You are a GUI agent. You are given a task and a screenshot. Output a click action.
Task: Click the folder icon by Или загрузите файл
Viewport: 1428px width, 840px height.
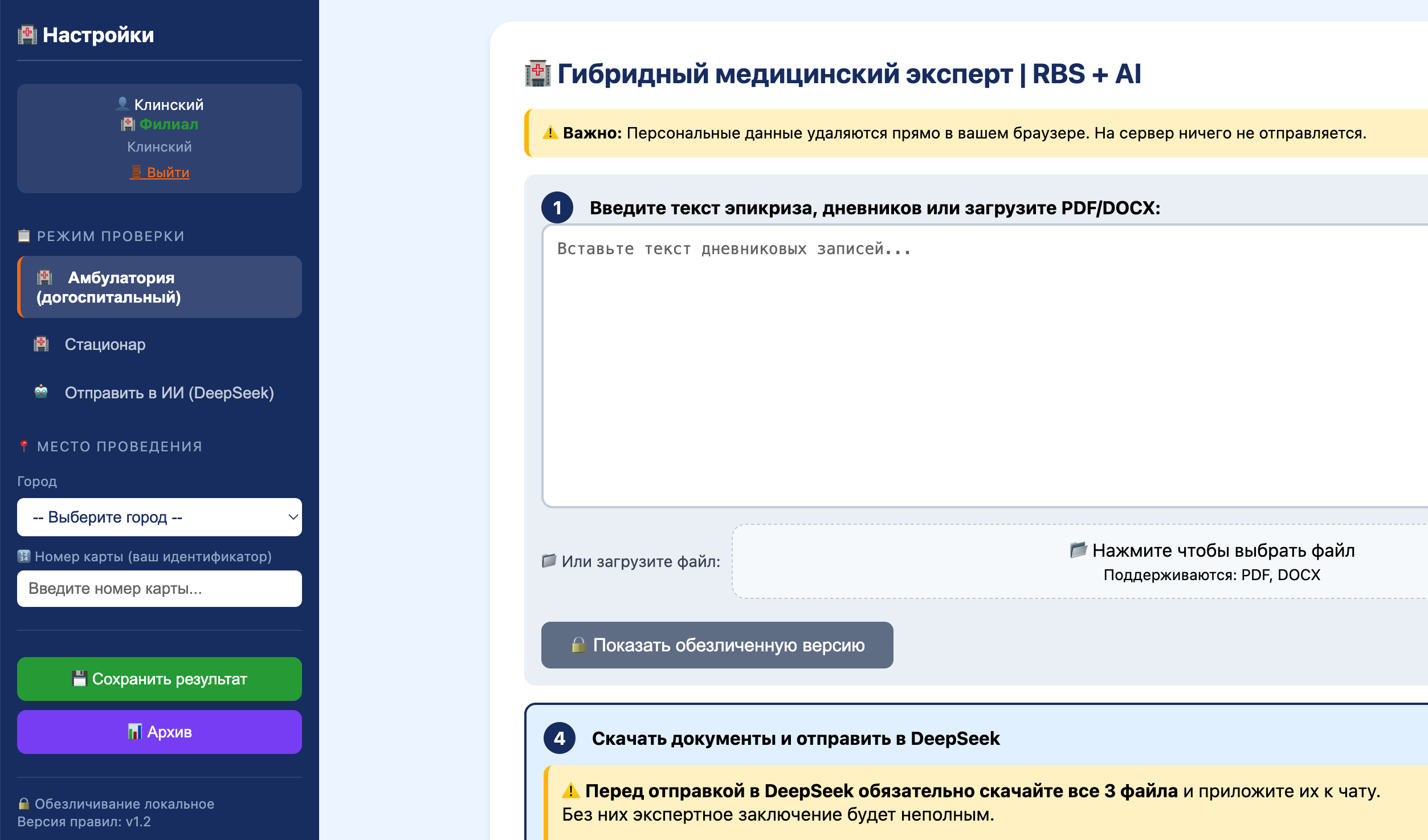point(549,561)
